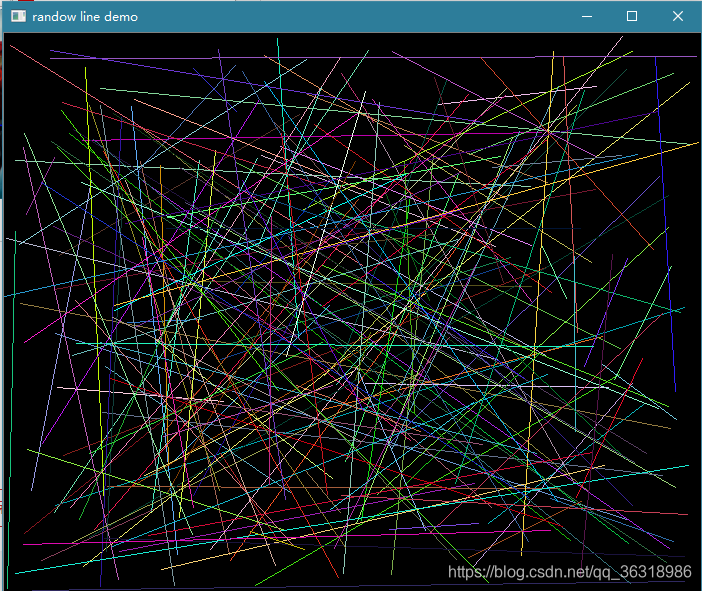The image size is (702, 591).
Task: Minimize the randow line demo window
Action: pos(587,17)
